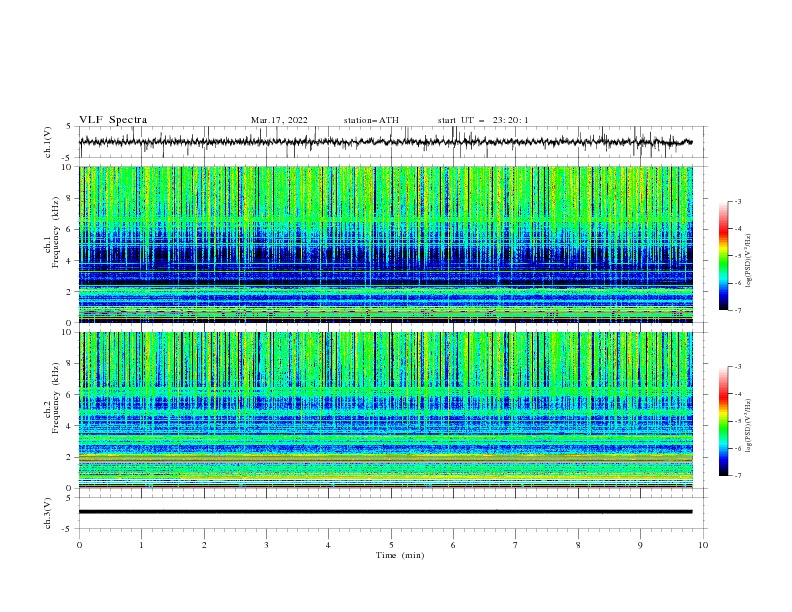Screen dimensions: 792x612
Task: Click the "10" tick on the time axis
Action: [x=703, y=545]
